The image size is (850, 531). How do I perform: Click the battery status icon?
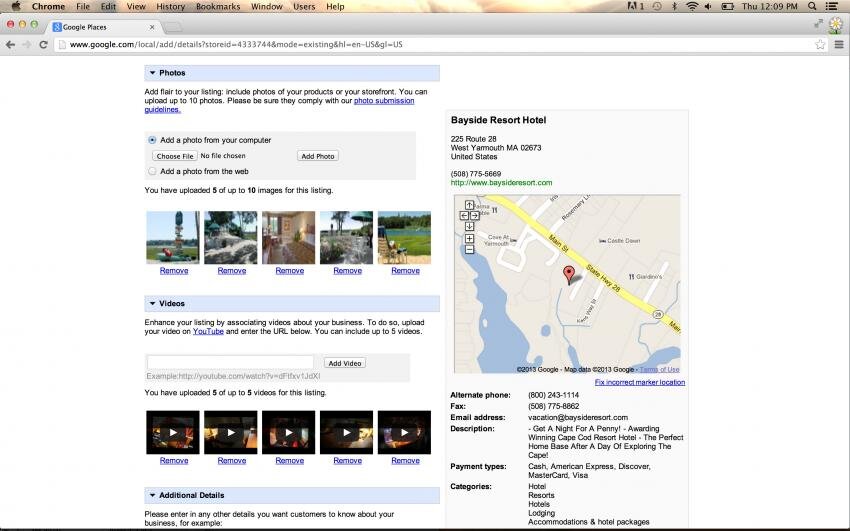click(727, 6)
